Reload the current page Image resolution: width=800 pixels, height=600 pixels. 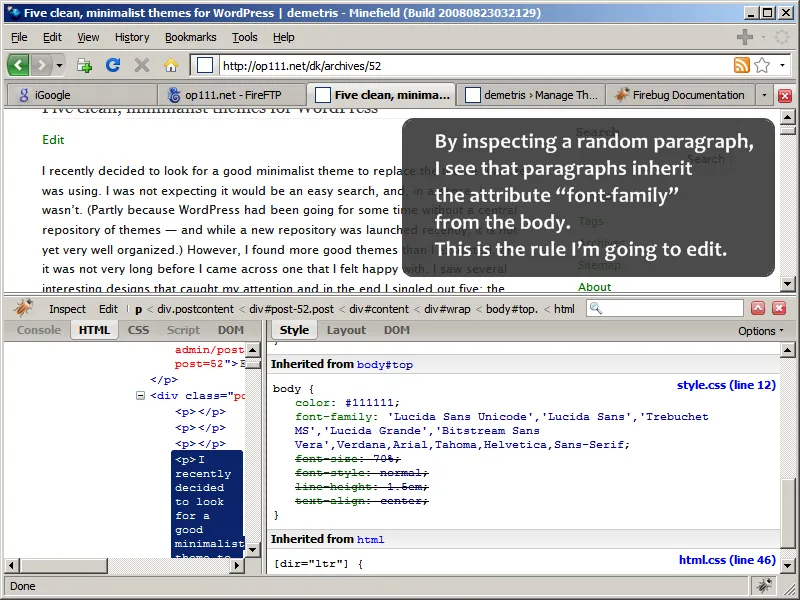[x=113, y=65]
